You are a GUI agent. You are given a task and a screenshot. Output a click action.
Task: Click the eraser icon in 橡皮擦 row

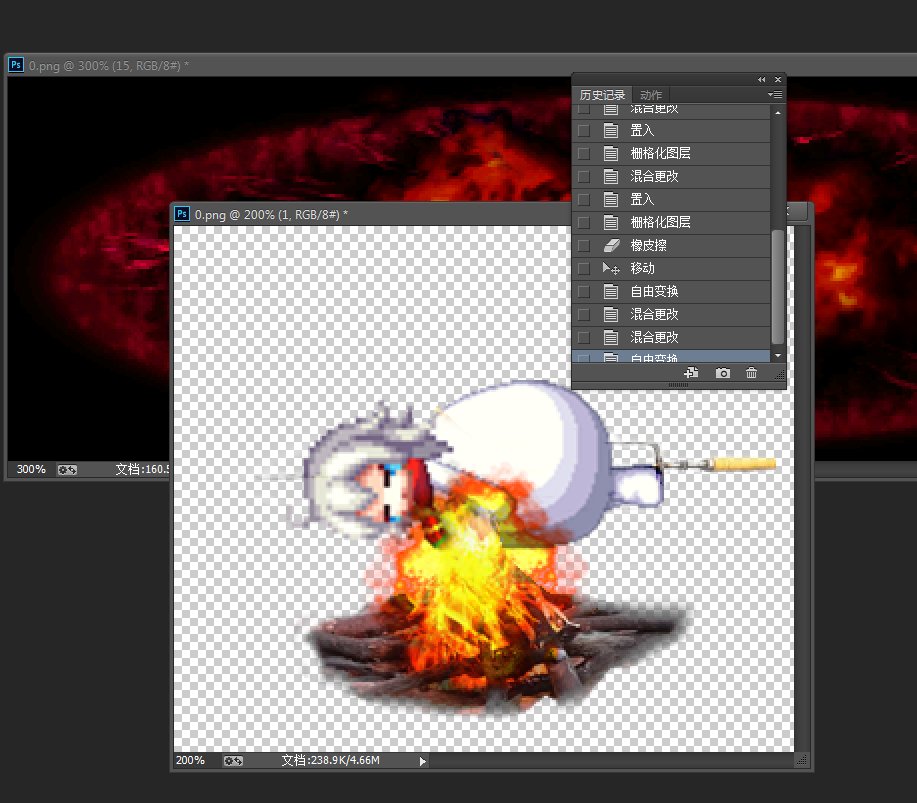pos(611,246)
